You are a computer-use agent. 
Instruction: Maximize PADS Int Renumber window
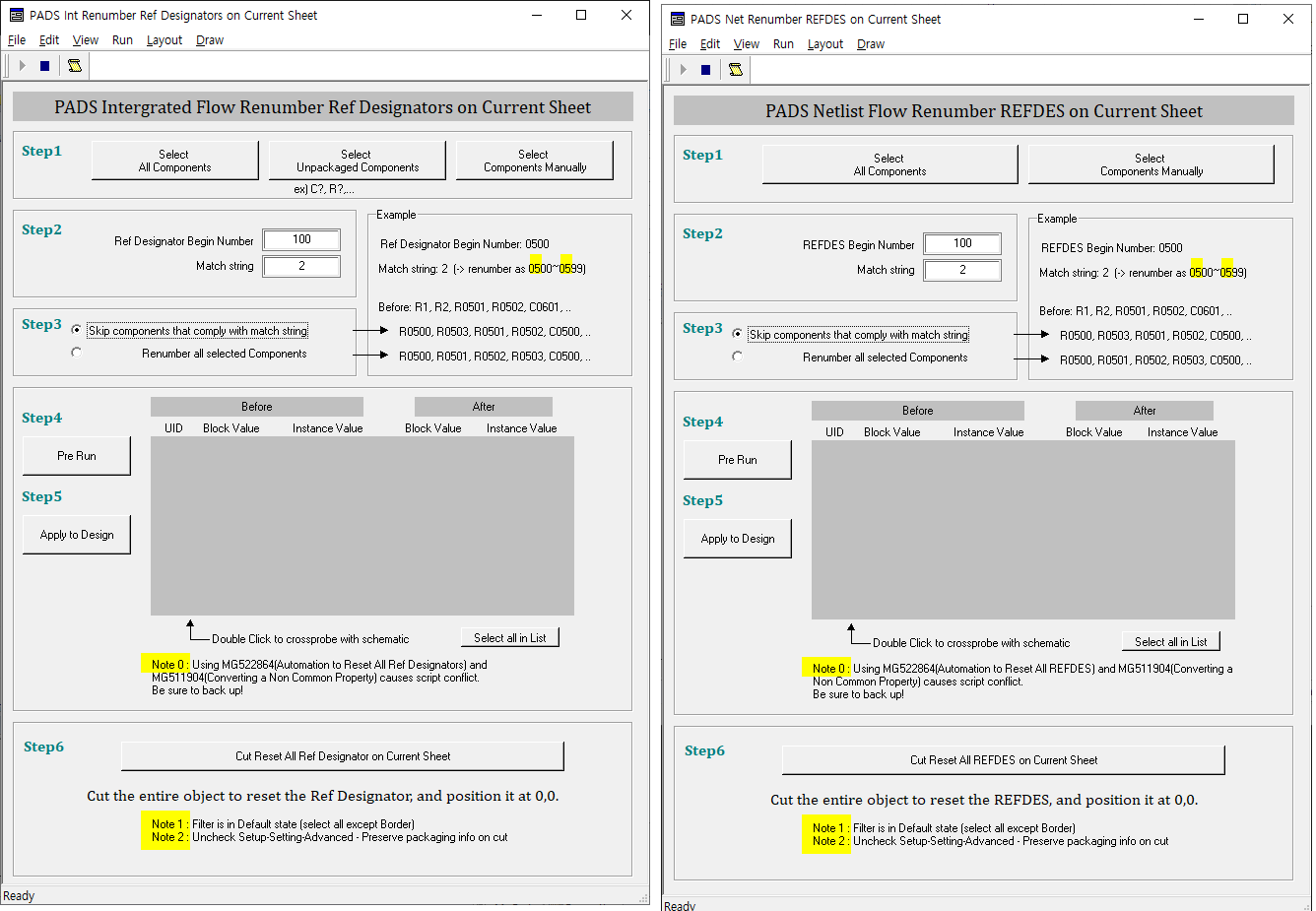click(x=581, y=15)
